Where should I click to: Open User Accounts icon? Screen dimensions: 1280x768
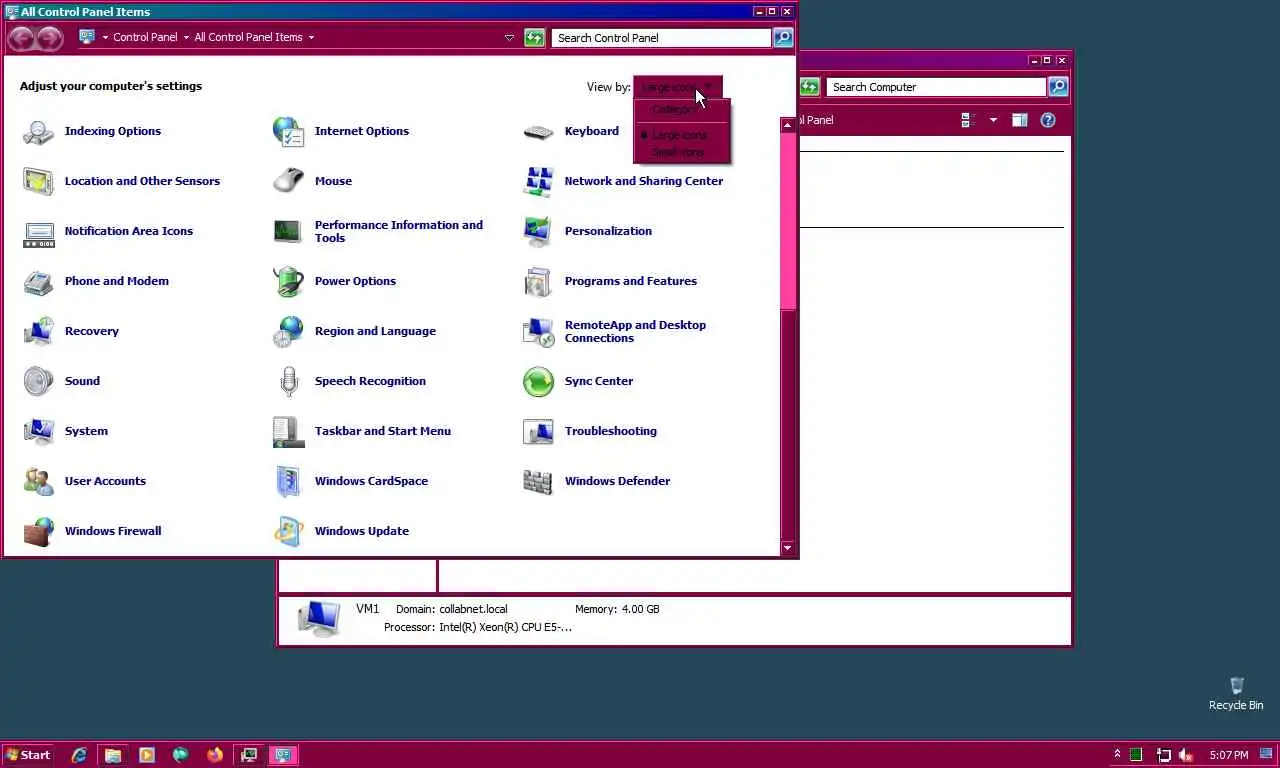(x=39, y=481)
